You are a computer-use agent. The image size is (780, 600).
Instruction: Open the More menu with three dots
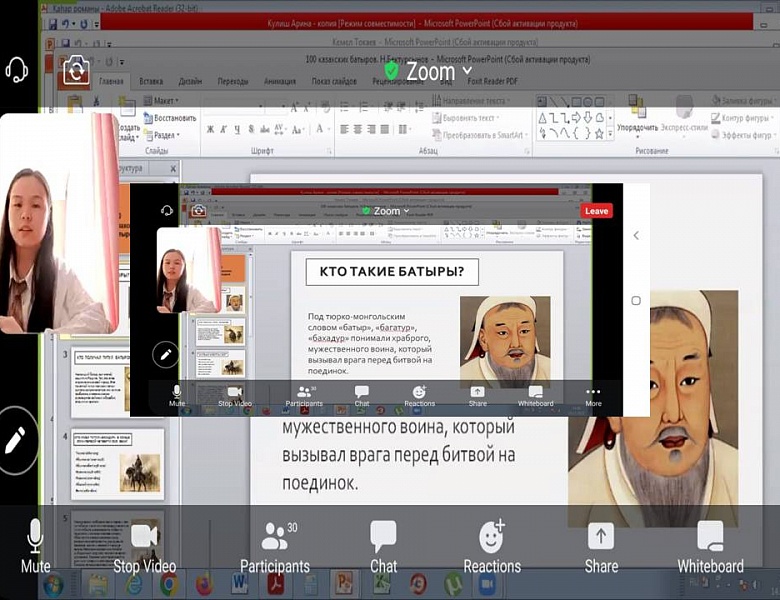pyautogui.click(x=593, y=396)
